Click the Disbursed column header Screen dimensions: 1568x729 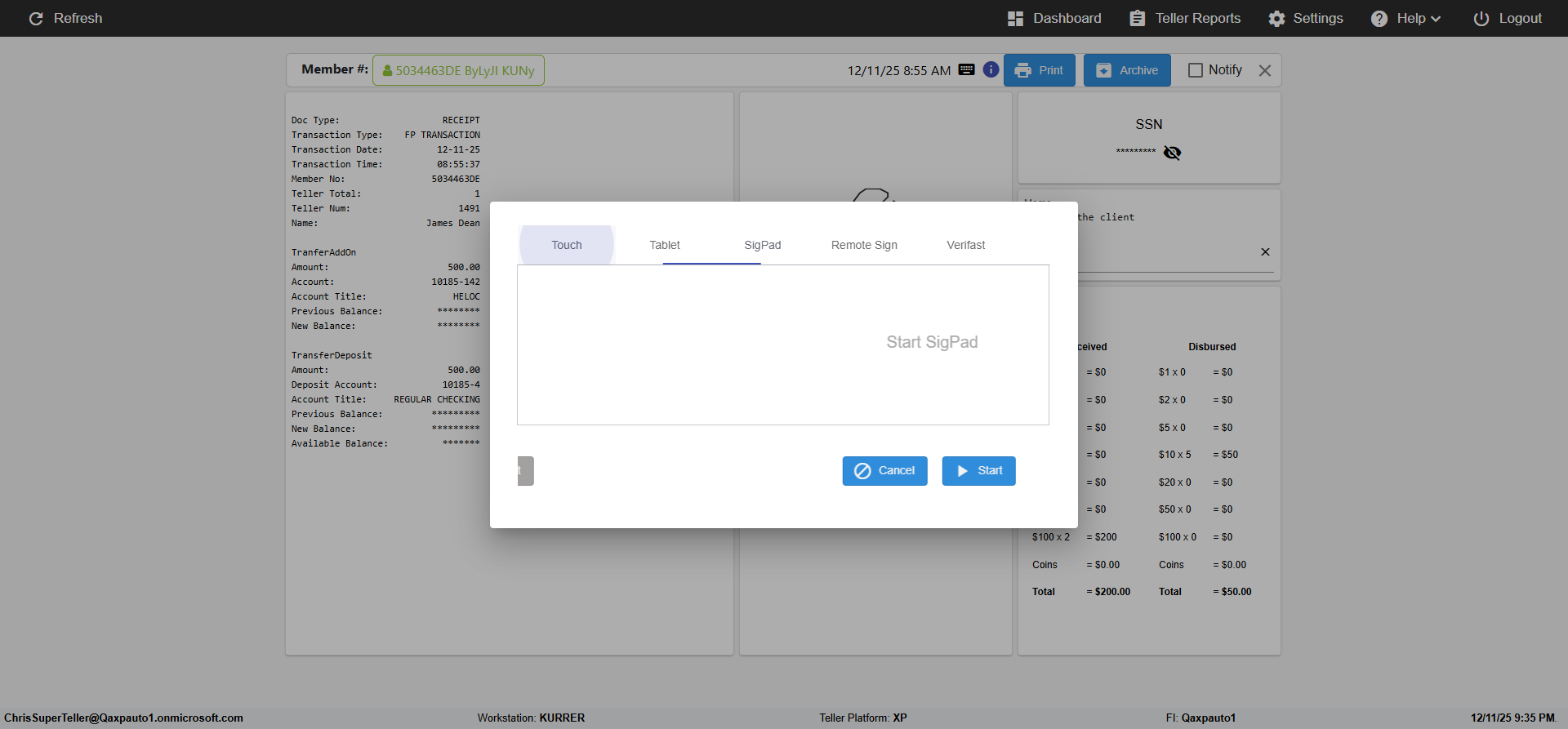click(1212, 347)
